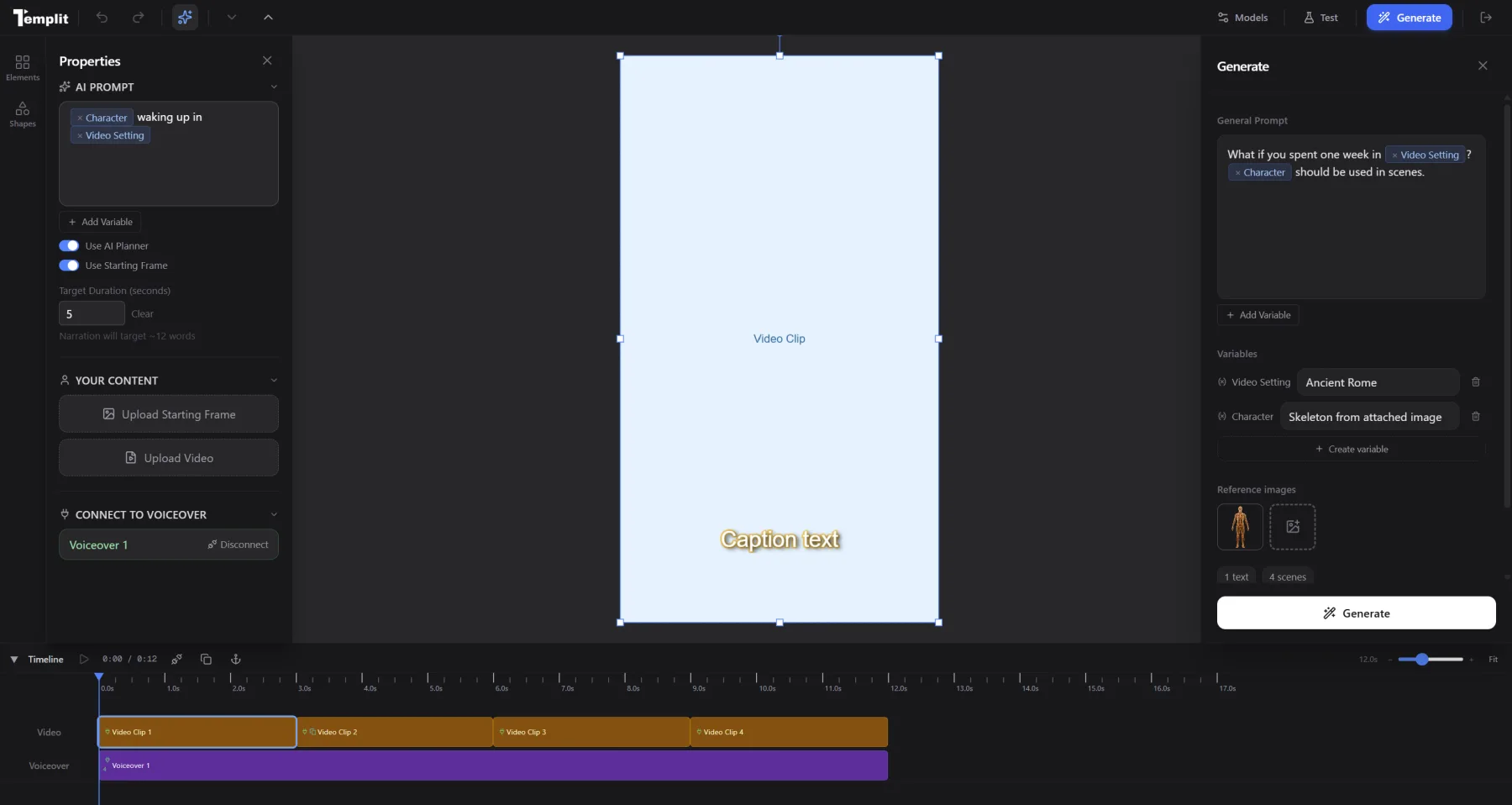
Task: Click the zoom in plus on timeline
Action: click(1472, 660)
